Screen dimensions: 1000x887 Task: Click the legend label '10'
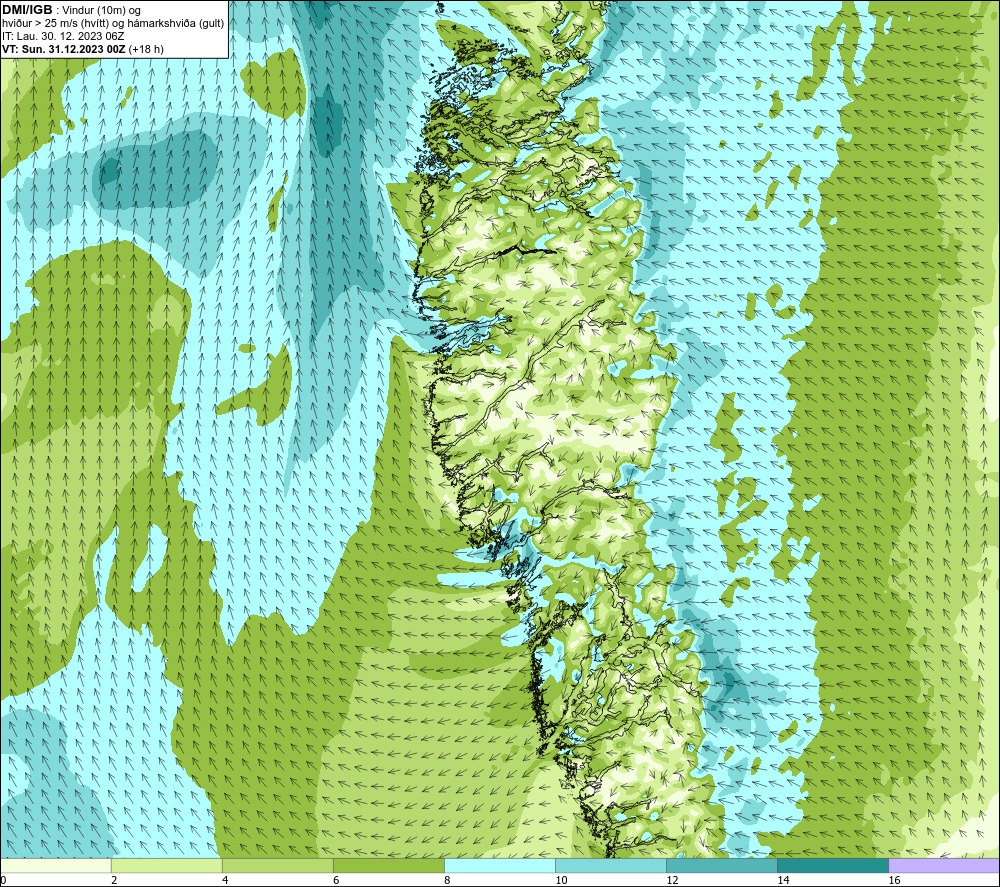pos(561,880)
